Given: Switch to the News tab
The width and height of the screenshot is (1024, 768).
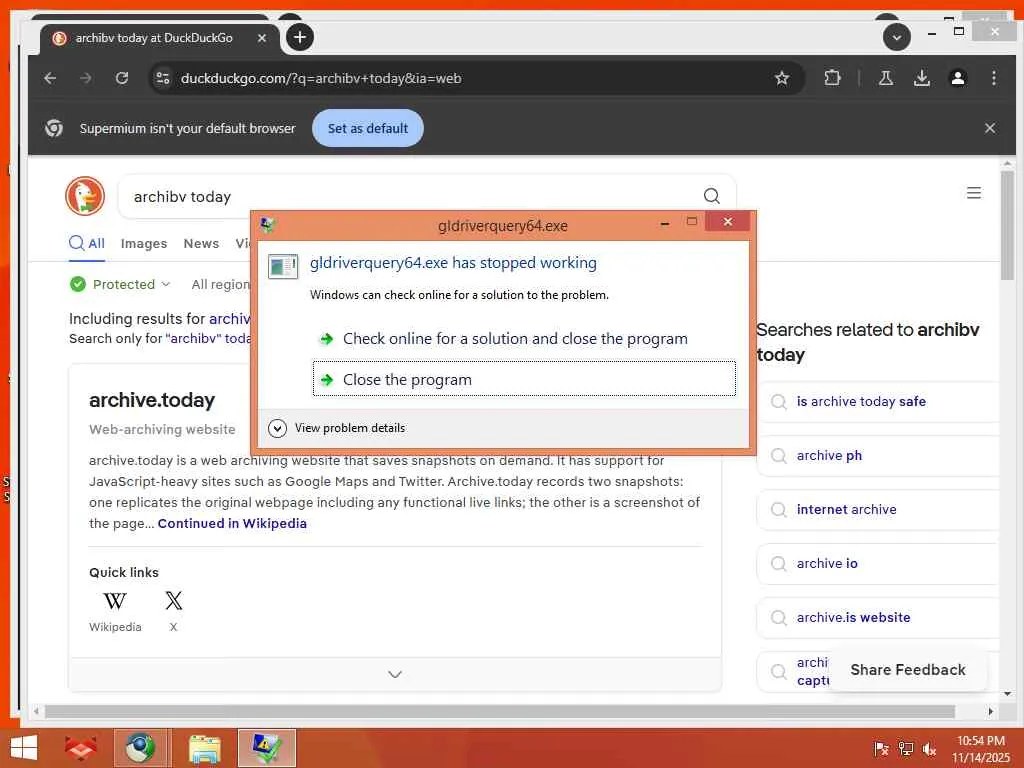Looking at the screenshot, I should tap(201, 244).
